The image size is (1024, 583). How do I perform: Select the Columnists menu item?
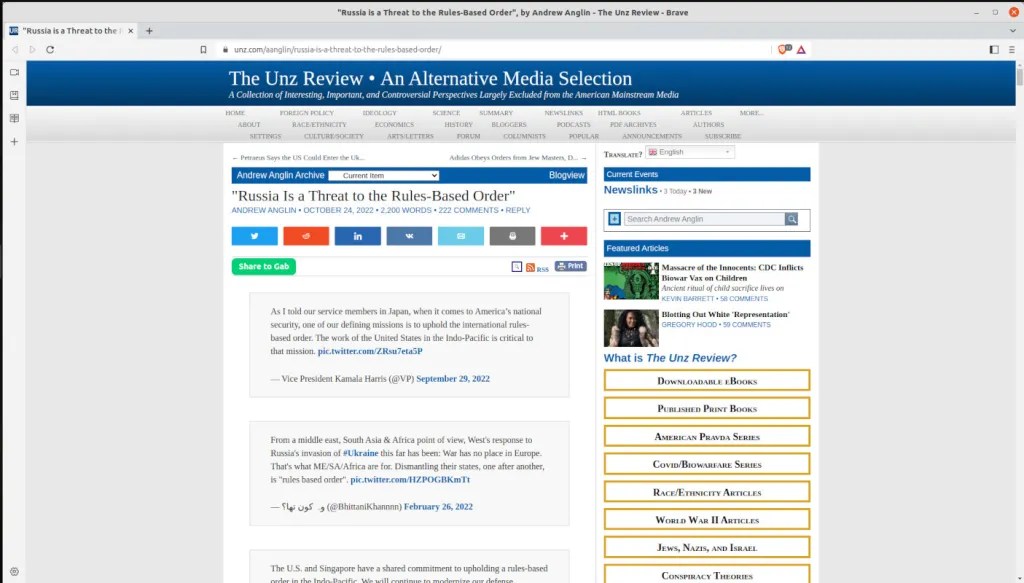pos(524,136)
